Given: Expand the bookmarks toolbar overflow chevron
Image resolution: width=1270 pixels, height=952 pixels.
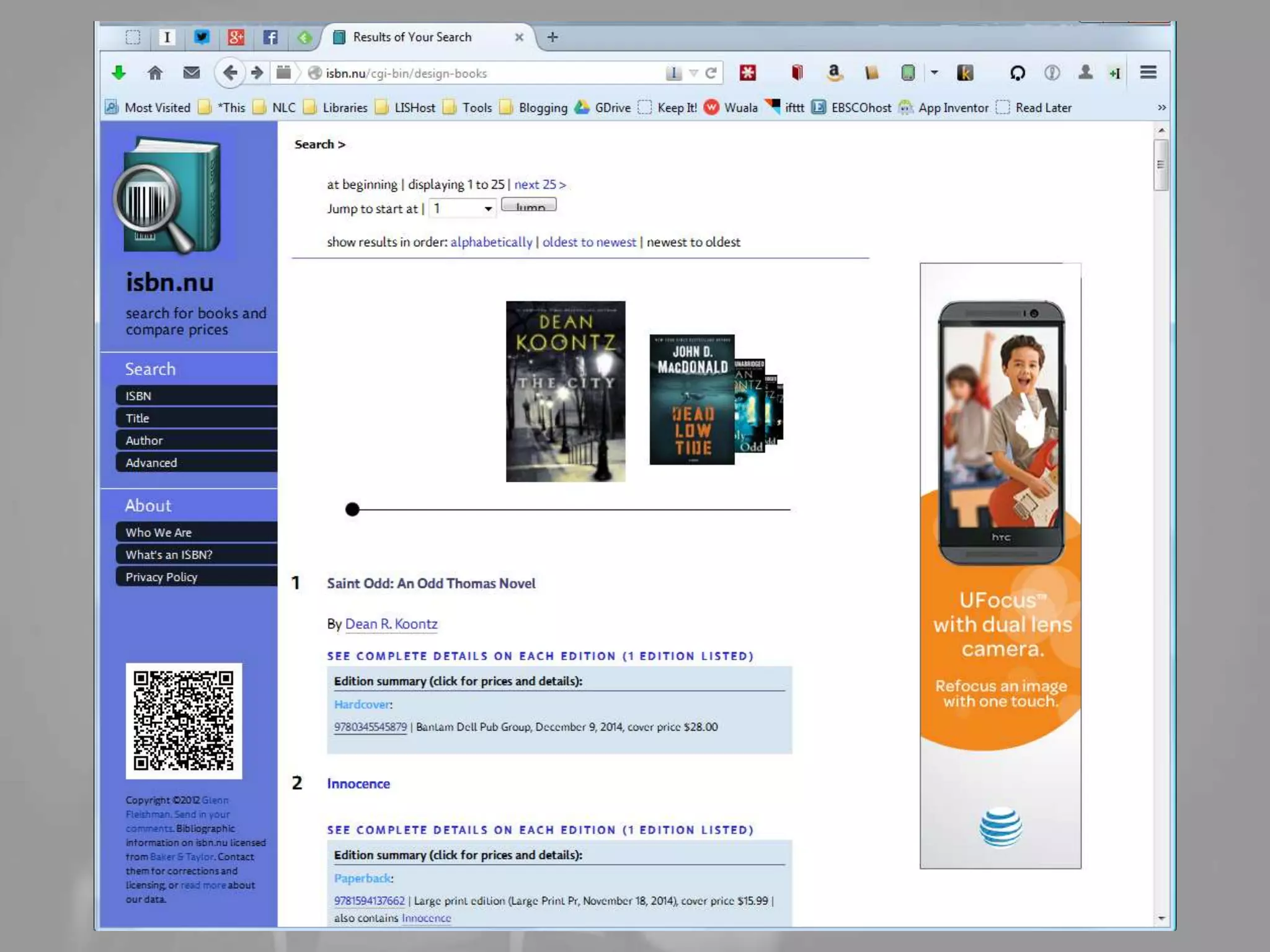Looking at the screenshot, I should [1161, 108].
